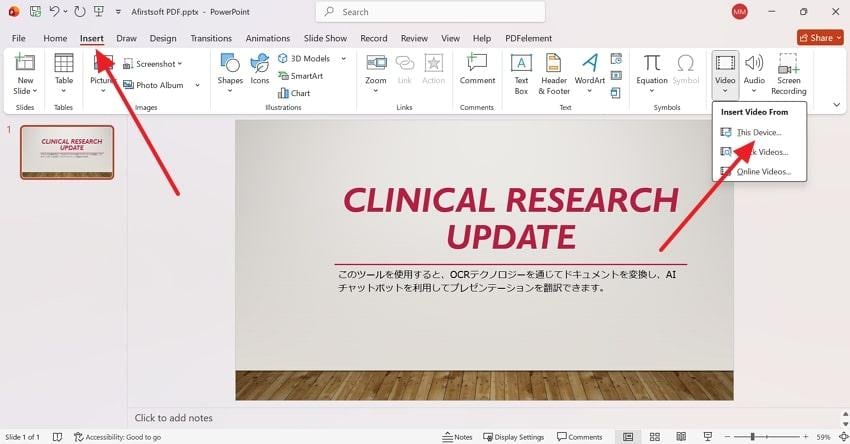Click the Audio icon

click(754, 63)
